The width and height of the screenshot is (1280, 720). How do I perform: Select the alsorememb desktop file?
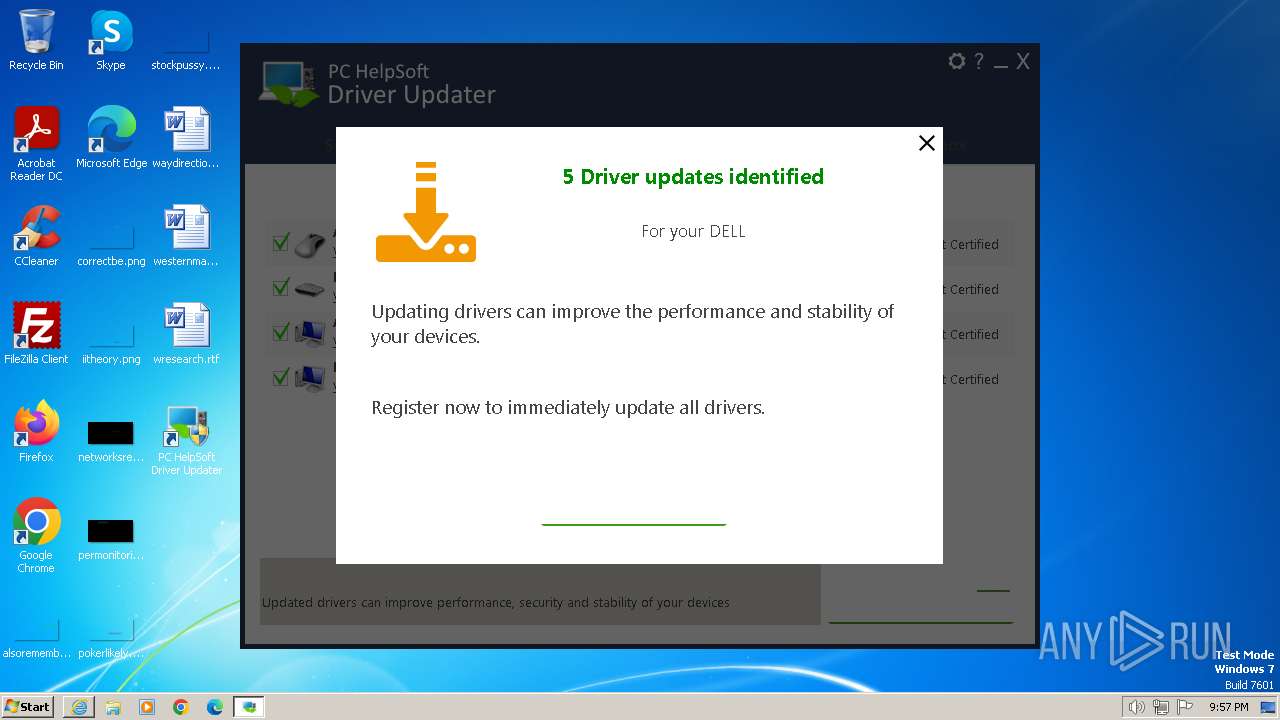tap(36, 638)
